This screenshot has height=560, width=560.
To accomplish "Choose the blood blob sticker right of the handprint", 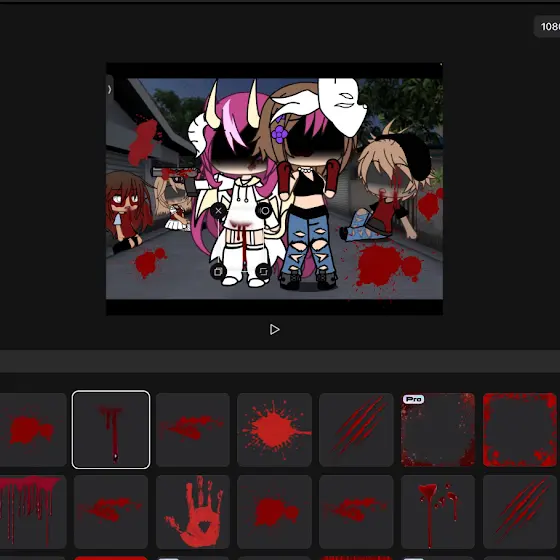I will tap(274, 512).
